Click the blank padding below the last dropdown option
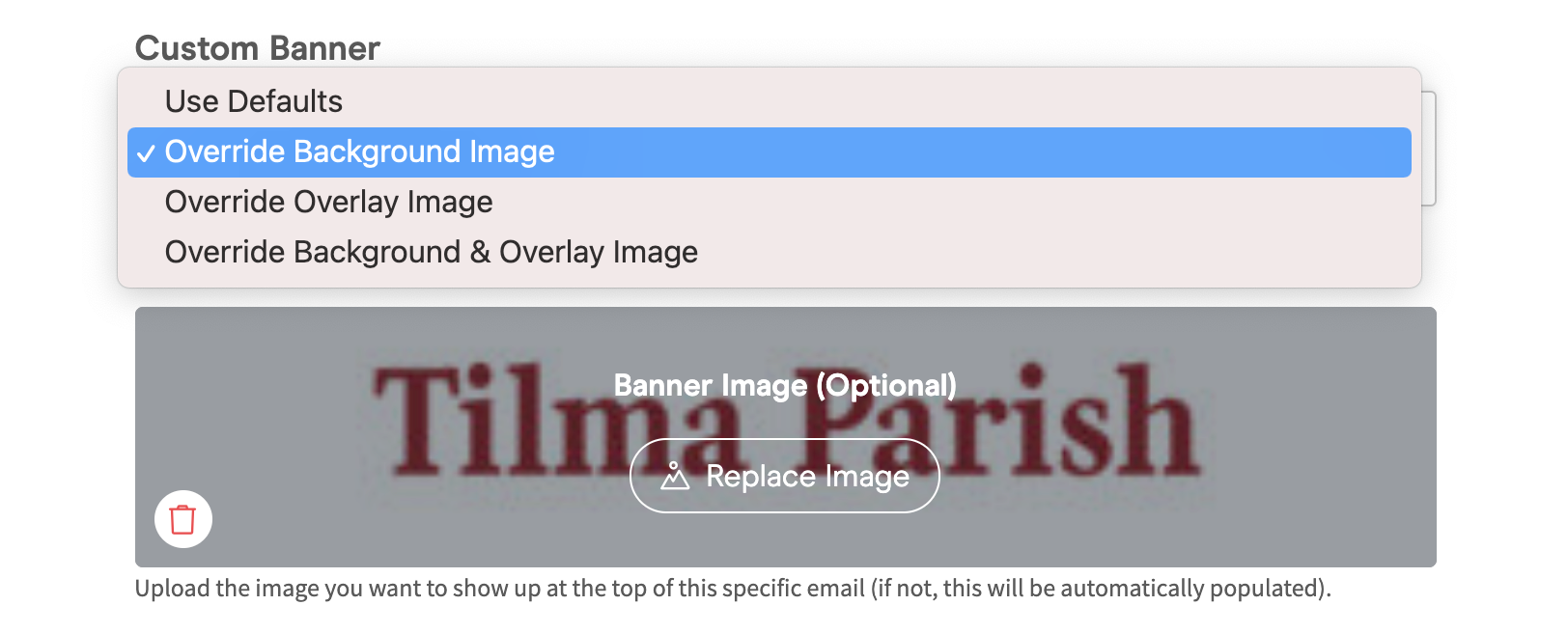 (770, 282)
